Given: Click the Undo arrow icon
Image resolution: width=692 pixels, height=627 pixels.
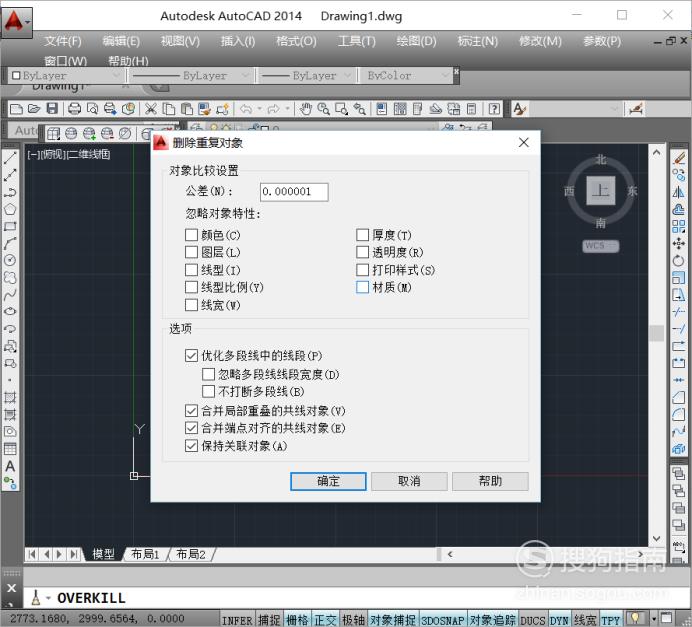Looking at the screenshot, I should pos(246,109).
